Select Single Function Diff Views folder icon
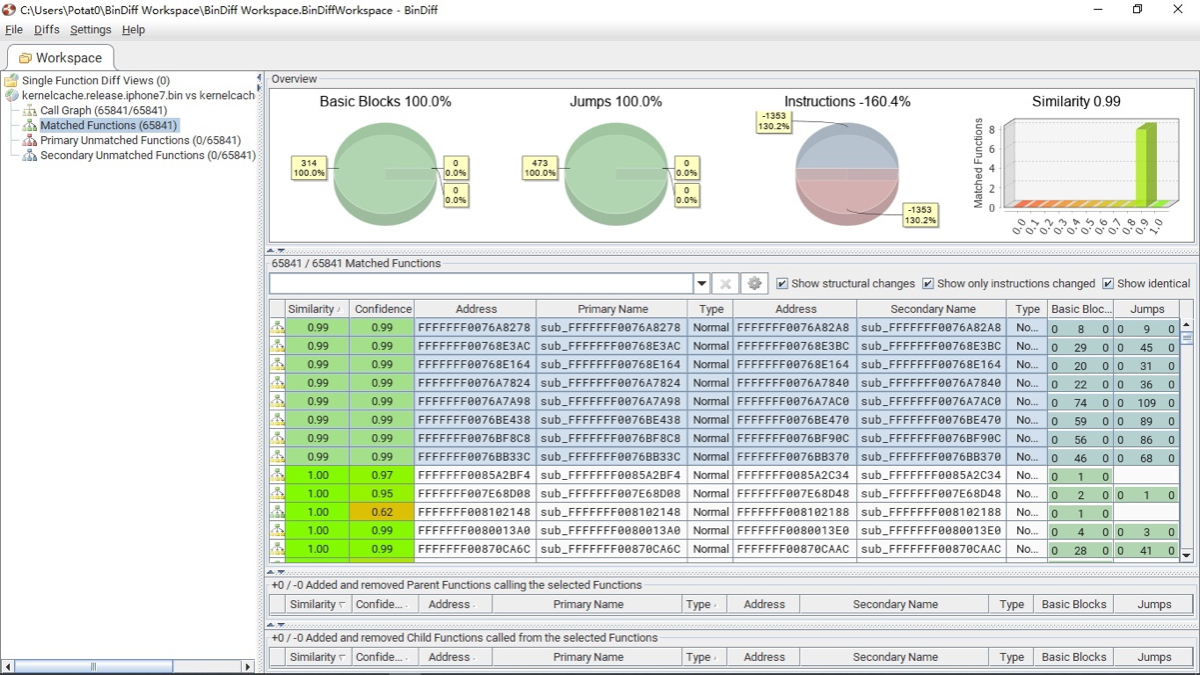The image size is (1200, 675). point(11,80)
